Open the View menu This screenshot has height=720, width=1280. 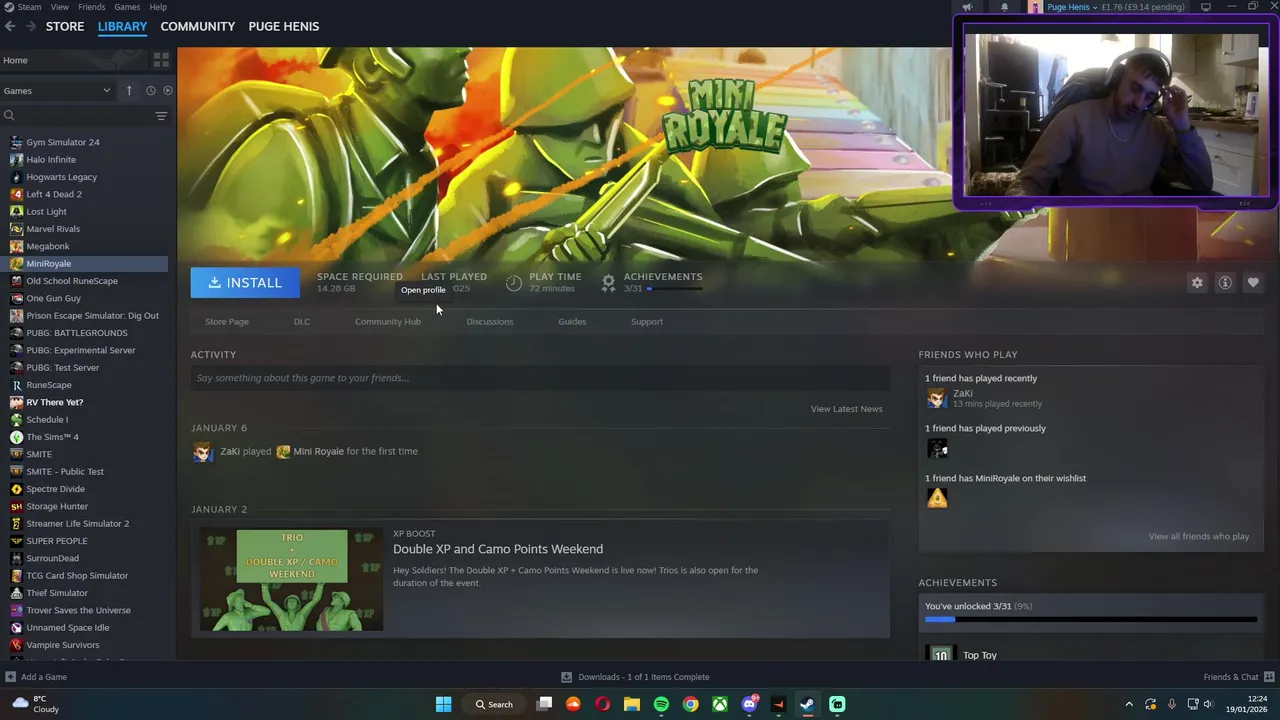pos(60,7)
